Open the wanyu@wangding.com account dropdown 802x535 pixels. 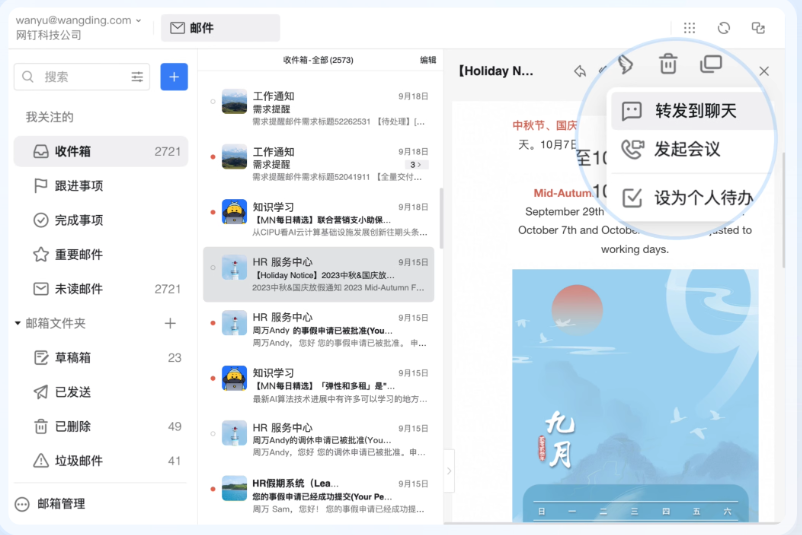pyautogui.click(x=78, y=20)
